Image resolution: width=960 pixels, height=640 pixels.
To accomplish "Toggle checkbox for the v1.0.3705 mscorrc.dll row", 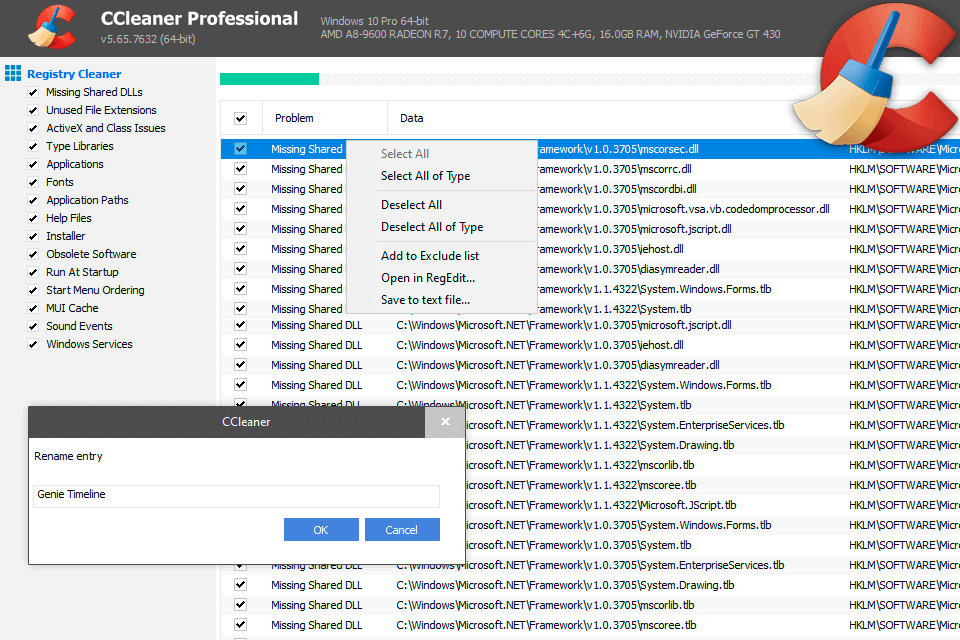I will click(241, 169).
